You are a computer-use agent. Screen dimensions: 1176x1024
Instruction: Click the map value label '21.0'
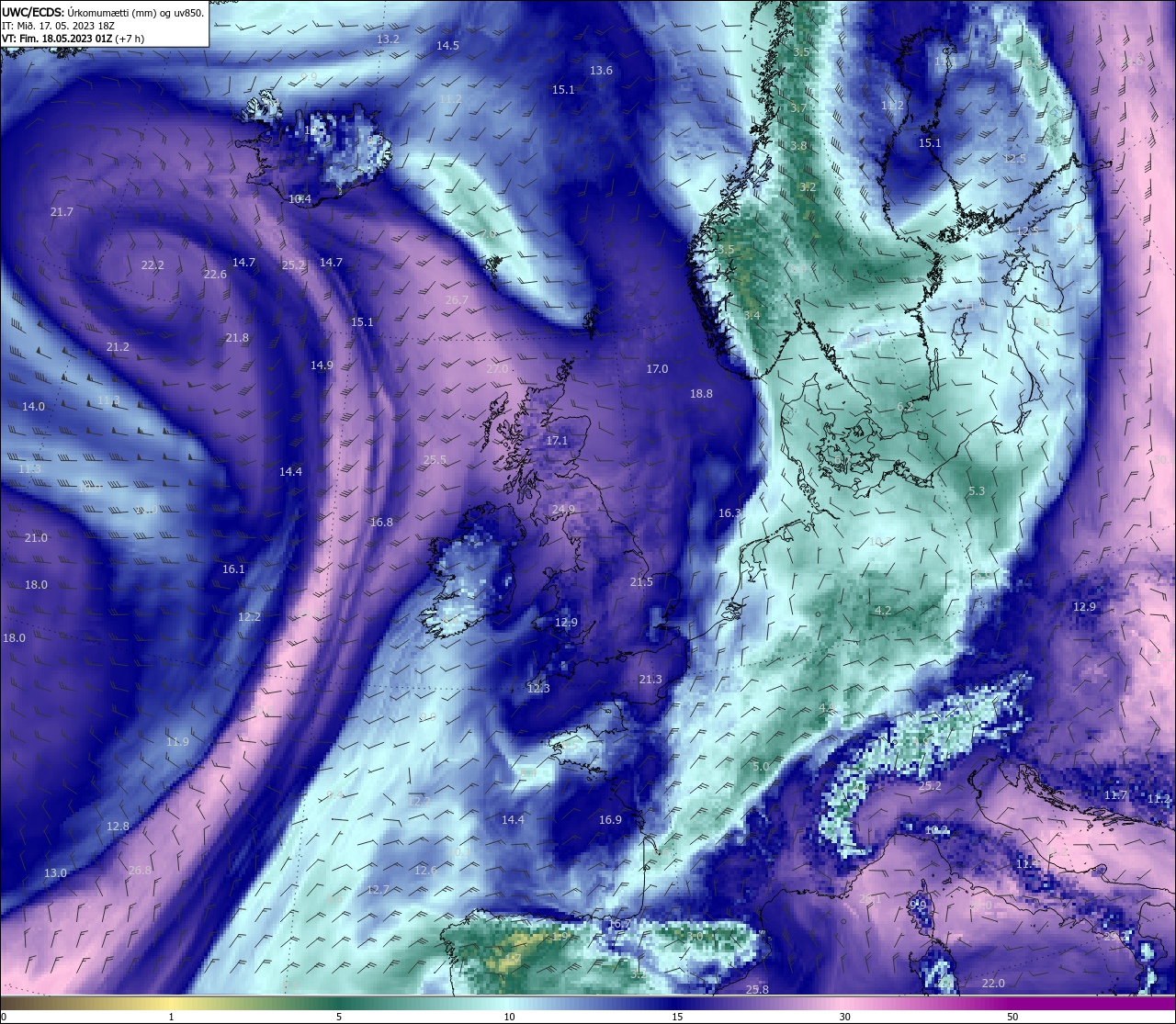pos(36,538)
